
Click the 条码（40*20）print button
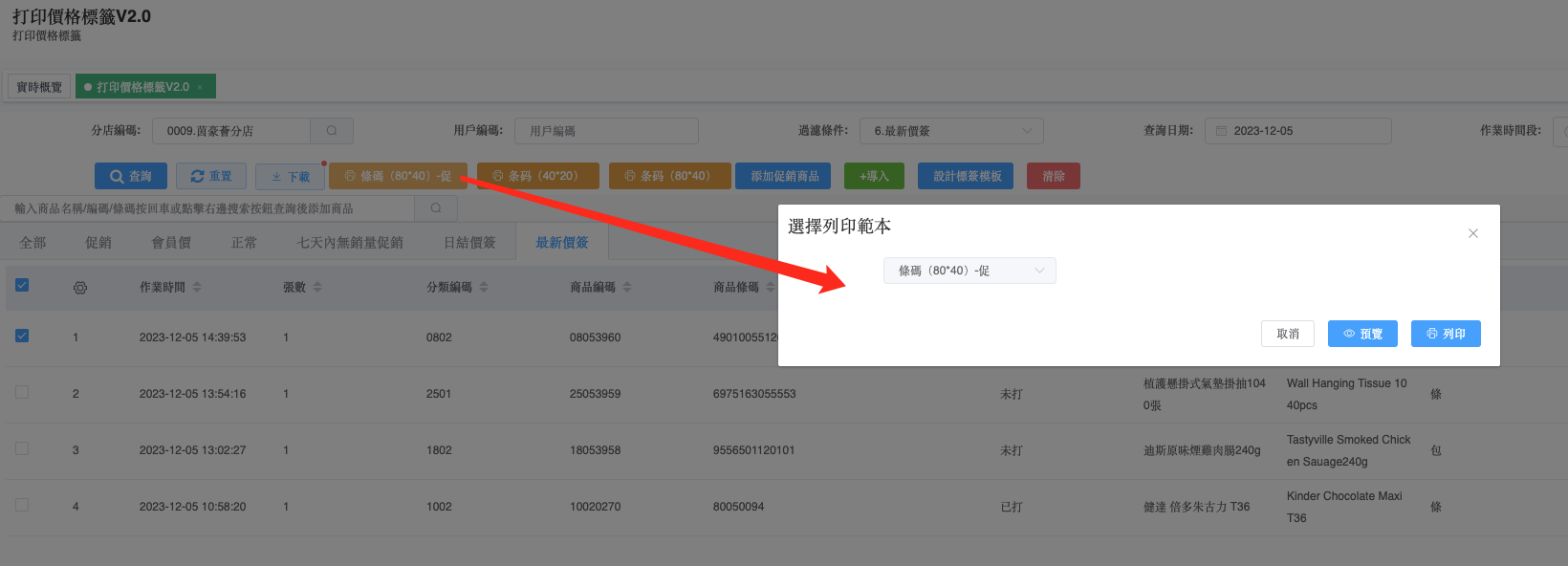click(x=538, y=176)
